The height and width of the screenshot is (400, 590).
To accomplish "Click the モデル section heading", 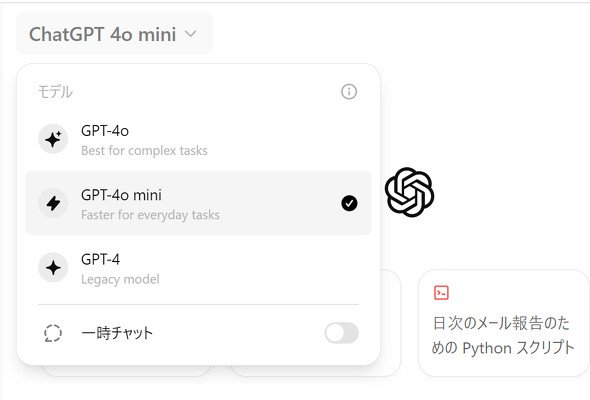I will [55, 92].
